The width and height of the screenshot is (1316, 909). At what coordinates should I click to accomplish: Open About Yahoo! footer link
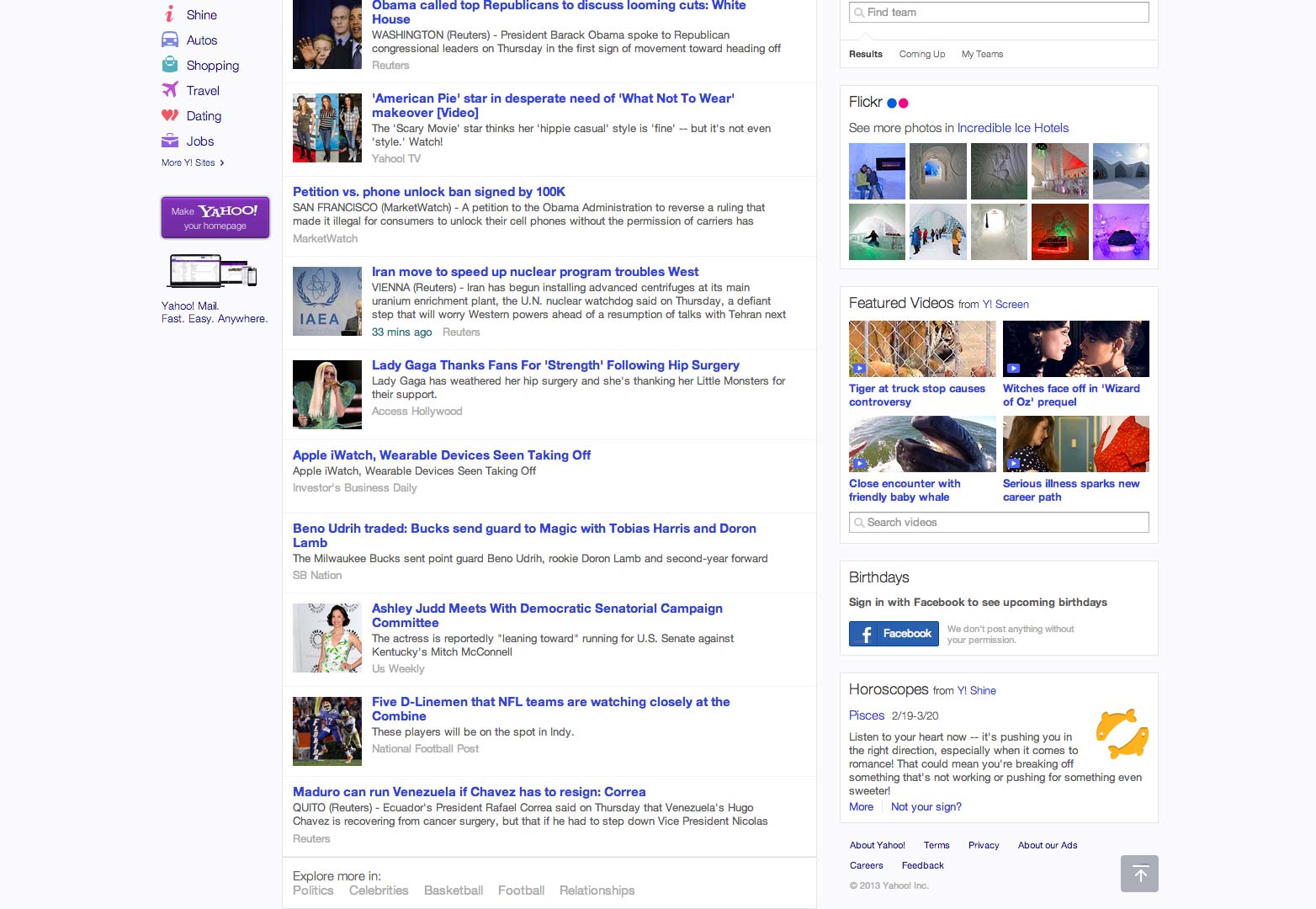[x=878, y=845]
